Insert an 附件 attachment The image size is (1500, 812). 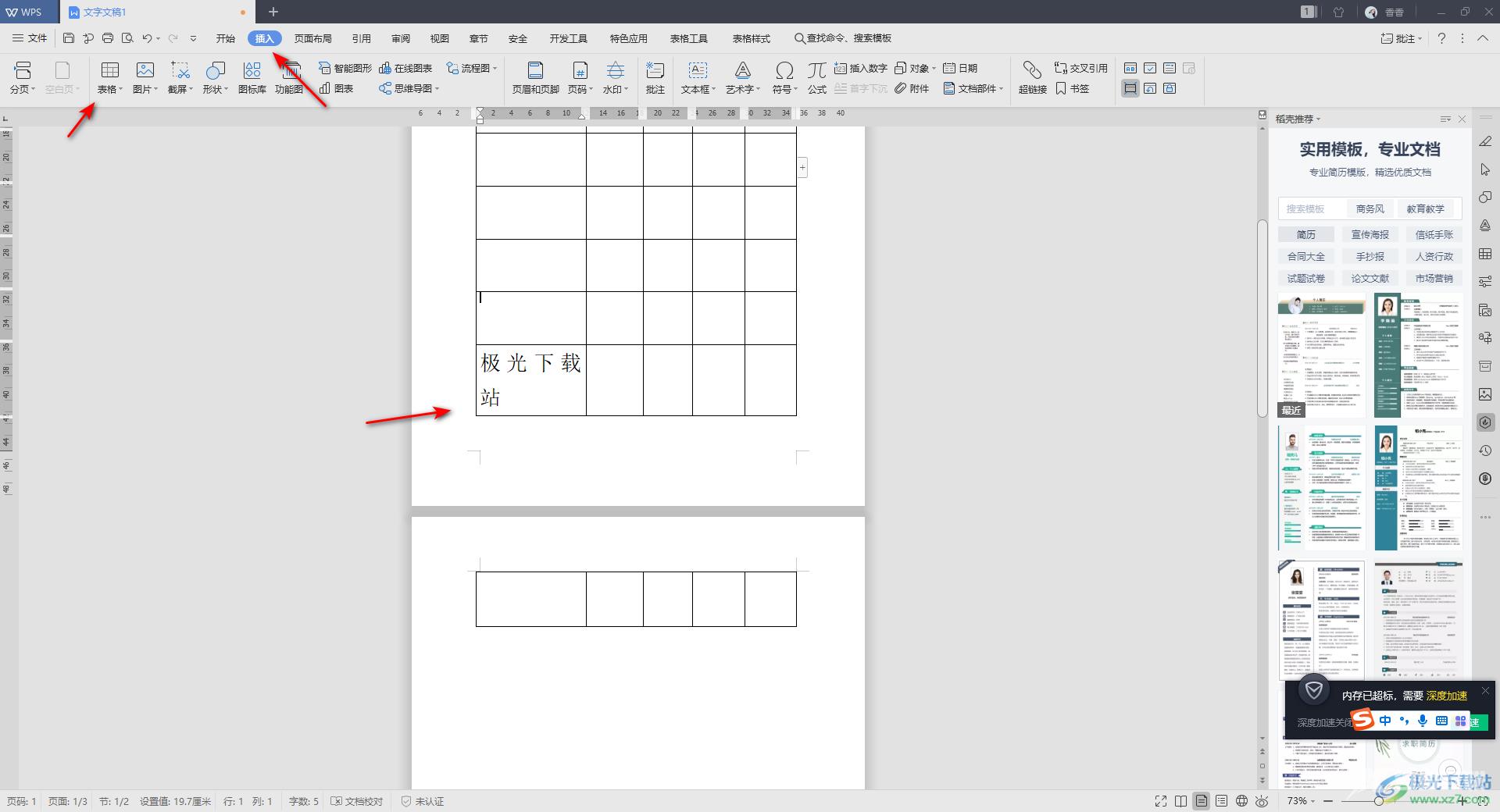912,88
